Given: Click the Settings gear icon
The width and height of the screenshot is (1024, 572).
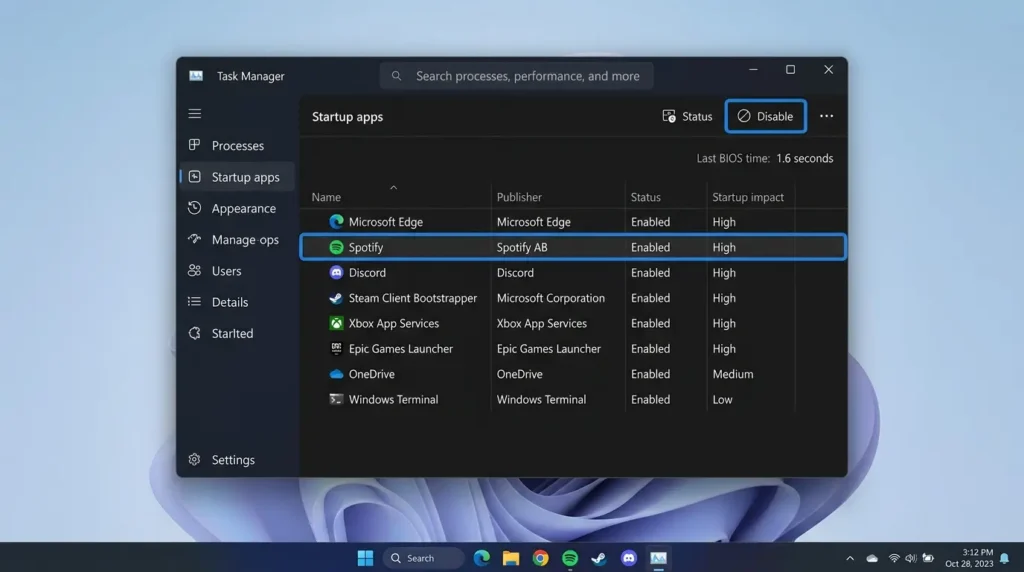Looking at the screenshot, I should point(195,460).
